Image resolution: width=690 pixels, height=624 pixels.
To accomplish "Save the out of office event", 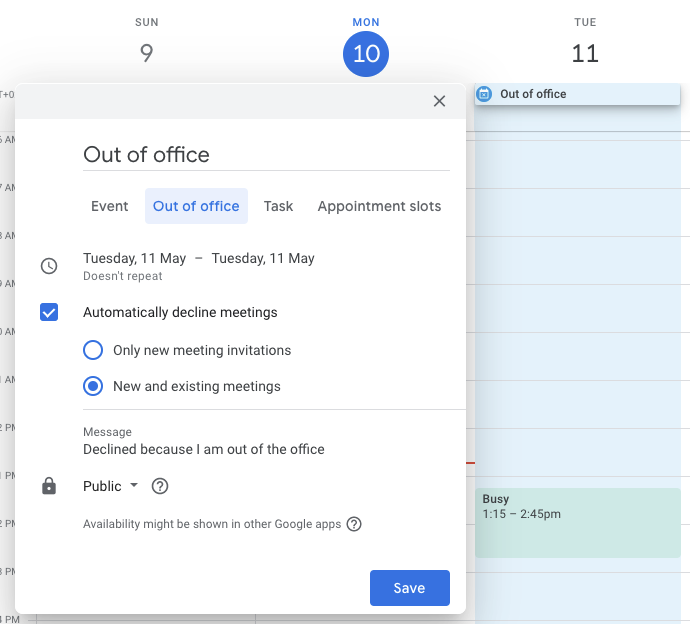I will tap(410, 588).
